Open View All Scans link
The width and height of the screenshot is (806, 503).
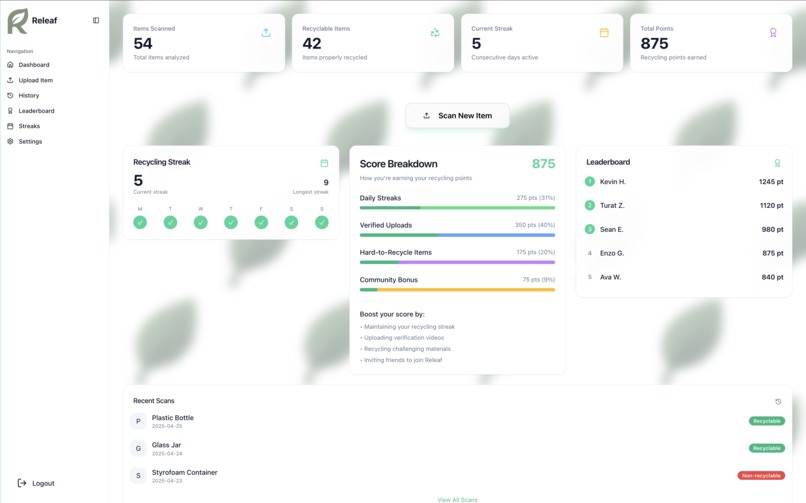[457, 499]
